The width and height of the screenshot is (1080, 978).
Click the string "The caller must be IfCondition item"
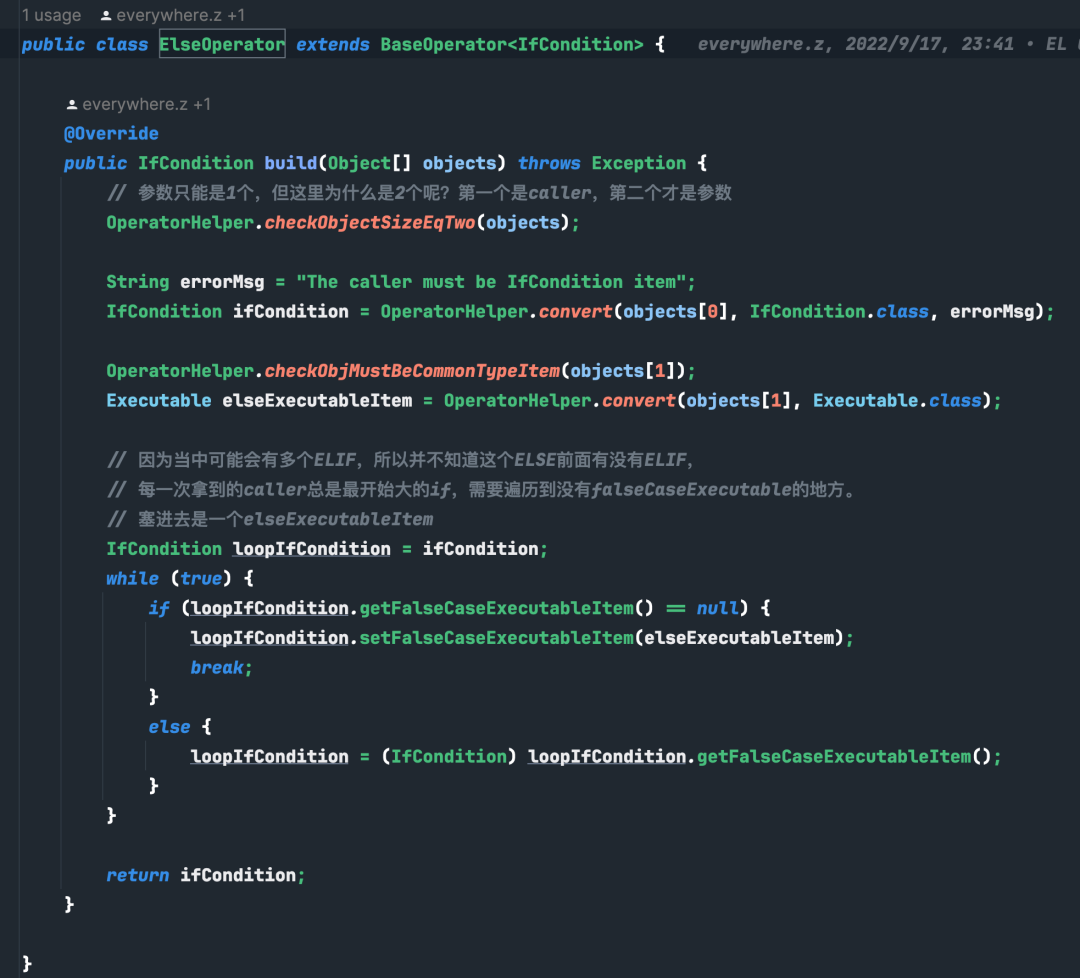[x=491, y=282]
